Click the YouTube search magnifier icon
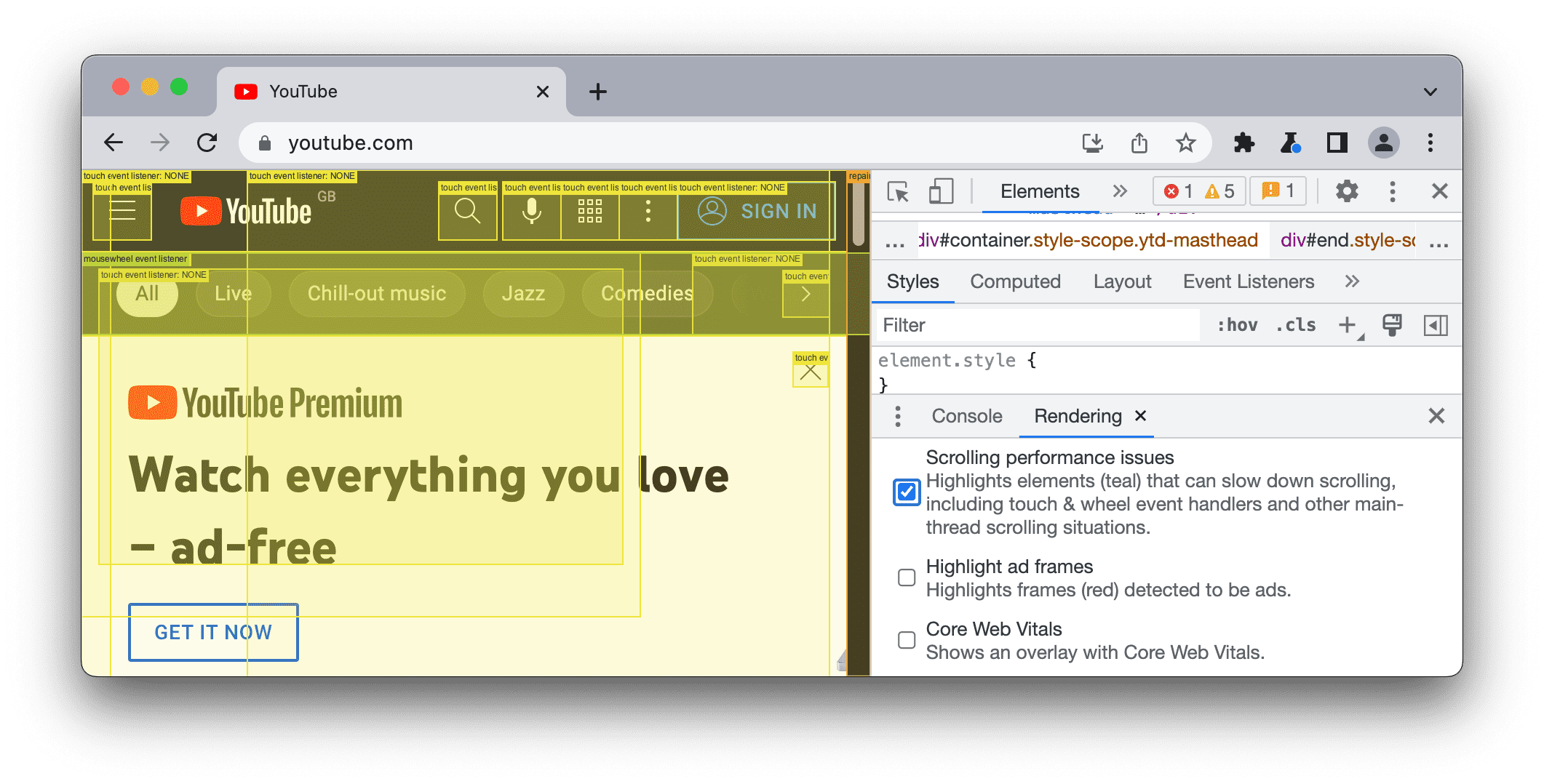This screenshot has width=1544, height=784. tap(468, 212)
